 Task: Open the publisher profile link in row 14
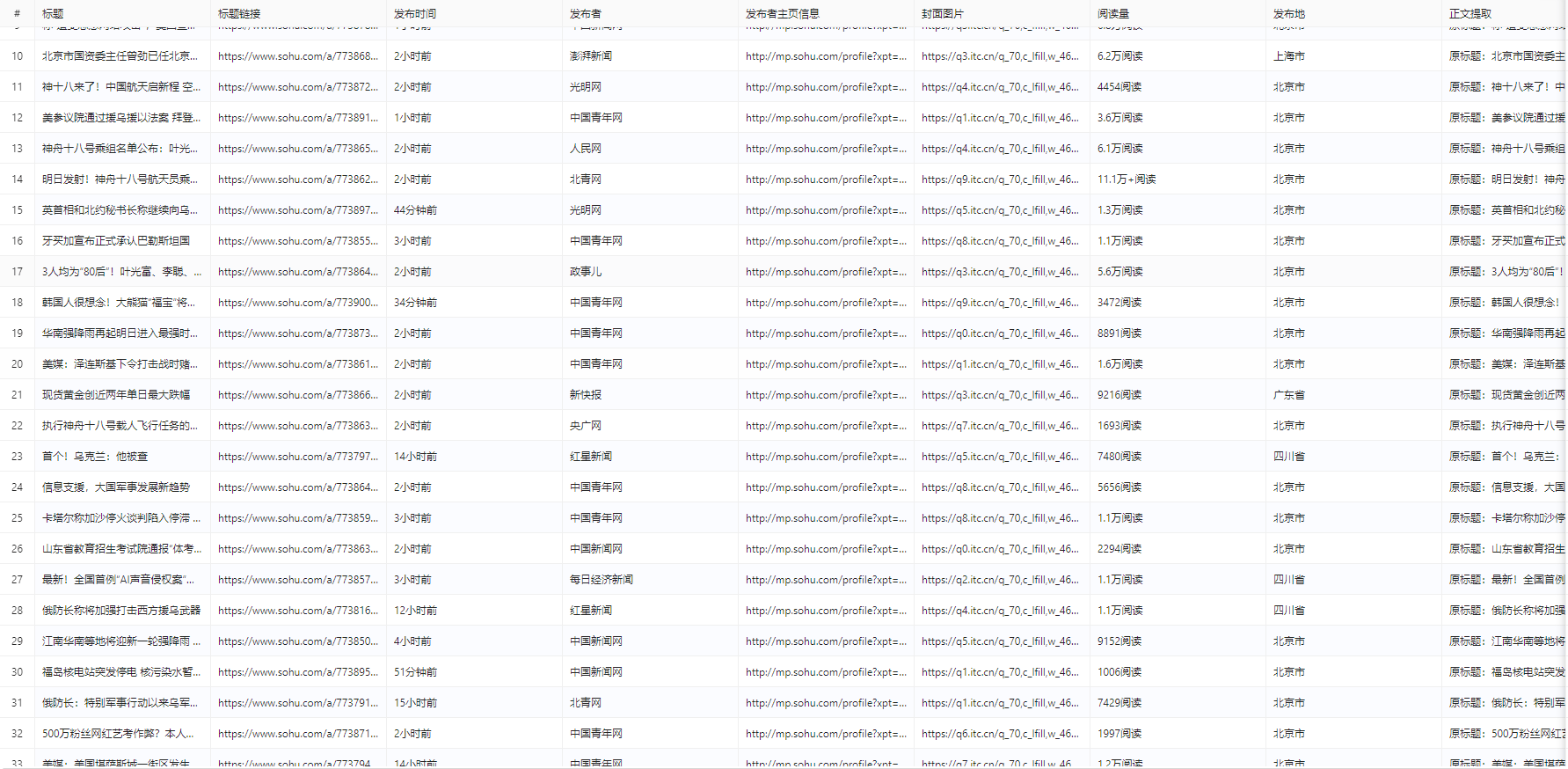[x=826, y=179]
